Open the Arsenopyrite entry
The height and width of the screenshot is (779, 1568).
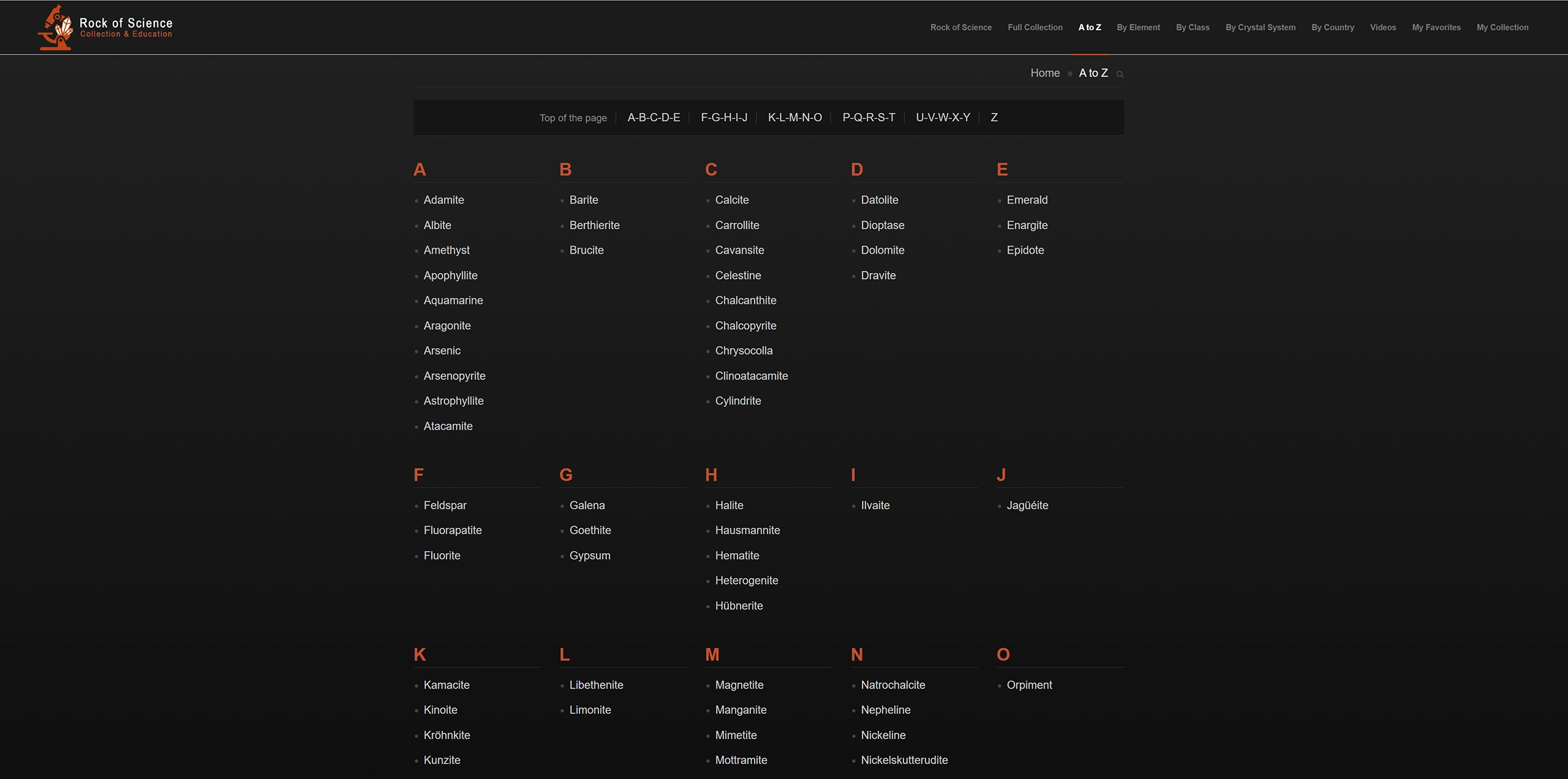coord(454,376)
